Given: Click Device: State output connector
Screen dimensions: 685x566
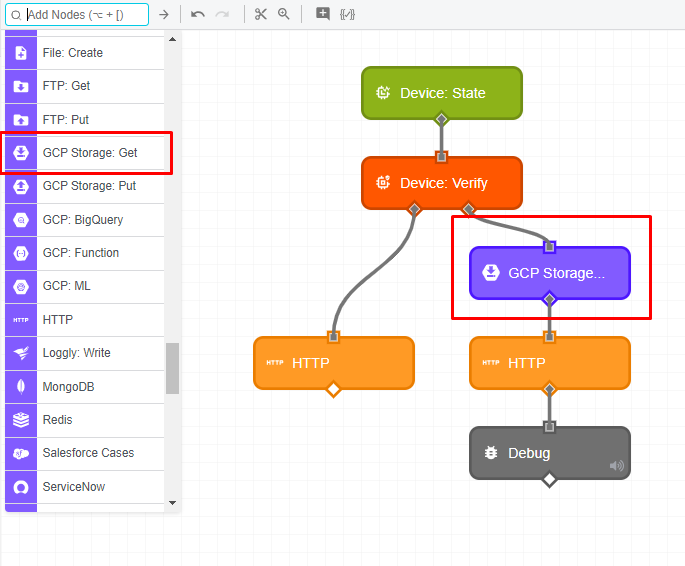Looking at the screenshot, I should coord(442,119).
